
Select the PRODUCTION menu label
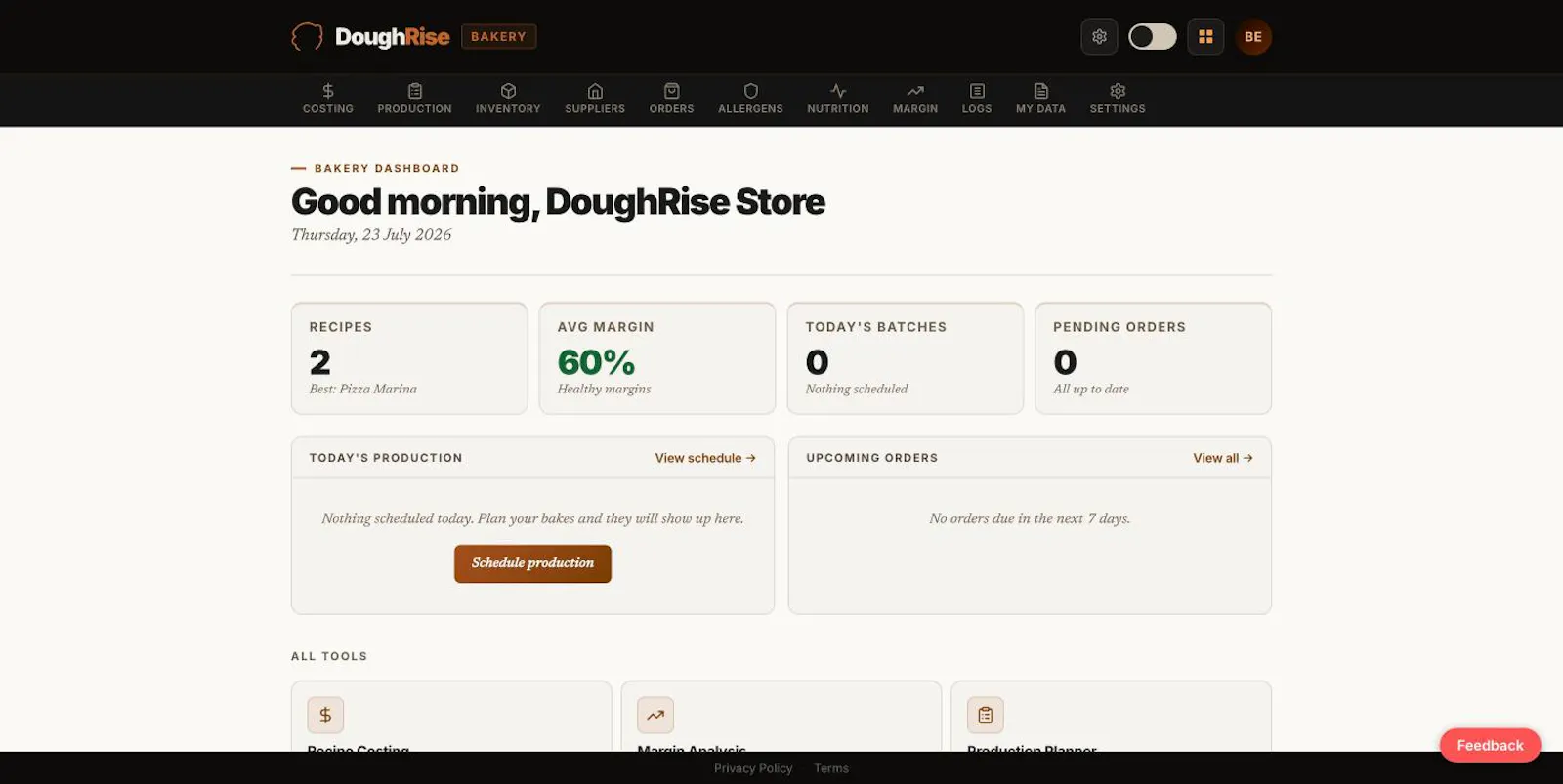point(415,109)
